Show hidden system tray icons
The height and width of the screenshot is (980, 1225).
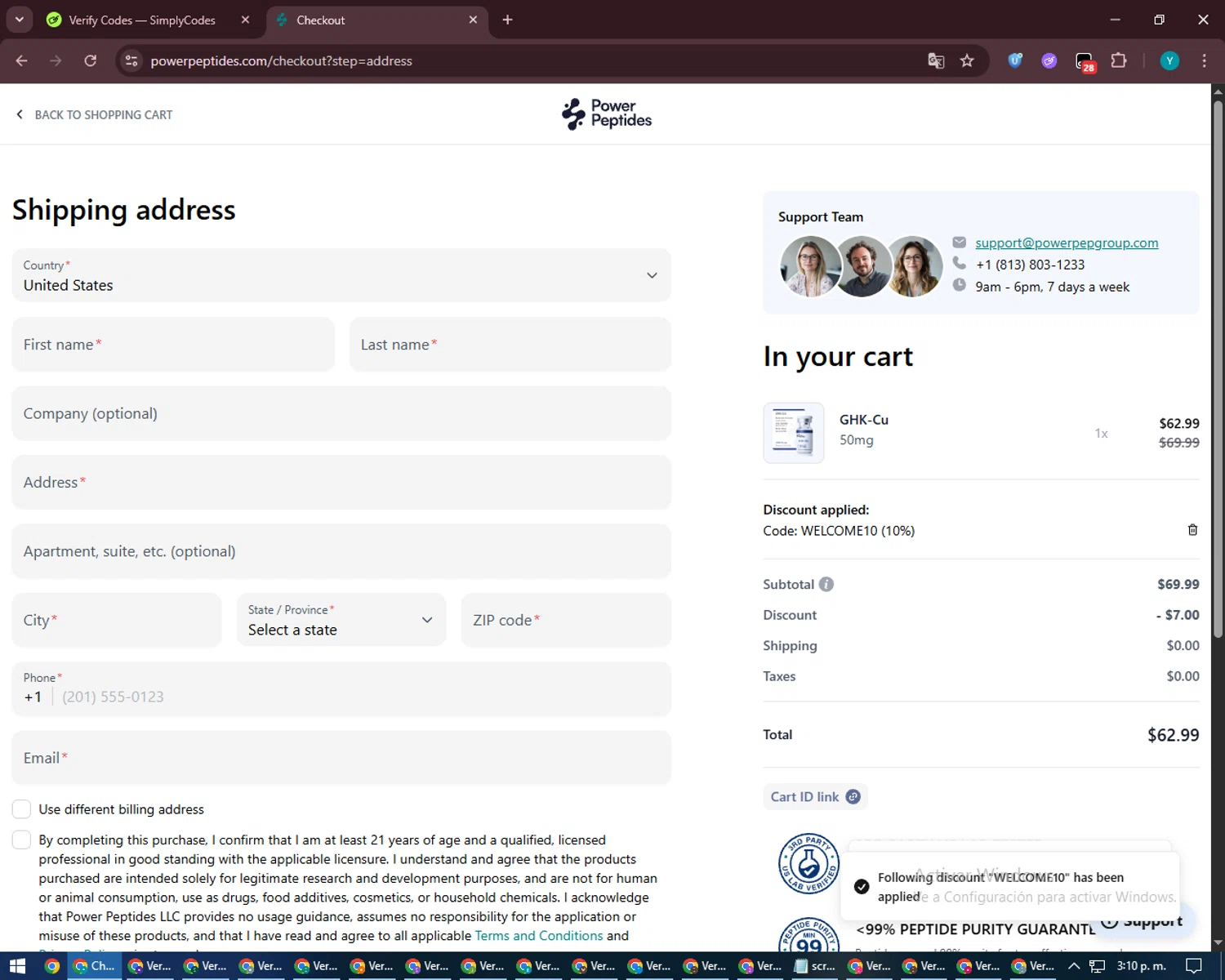tap(1074, 966)
